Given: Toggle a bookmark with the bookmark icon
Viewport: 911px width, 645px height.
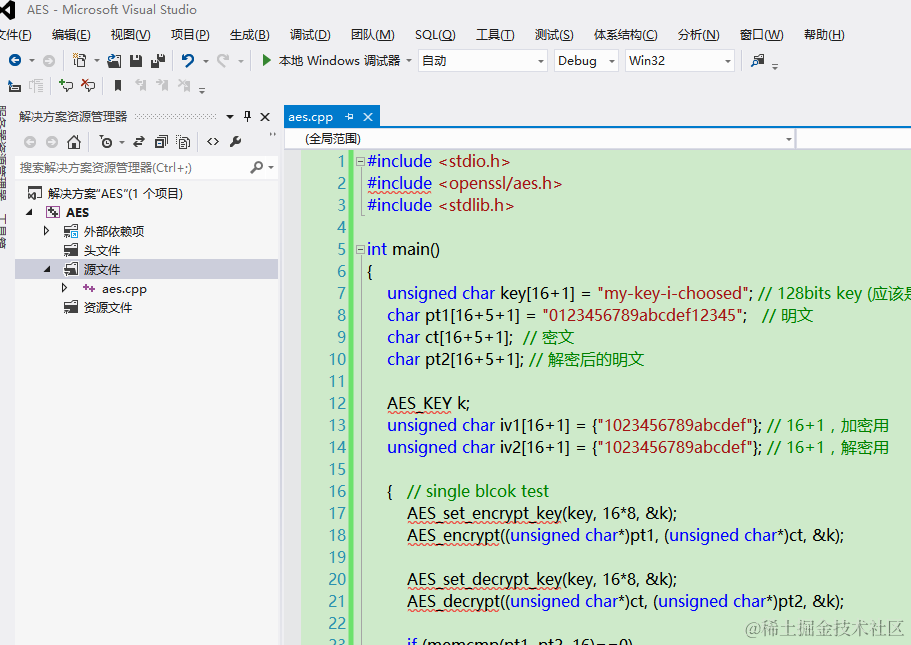Looking at the screenshot, I should 118,86.
